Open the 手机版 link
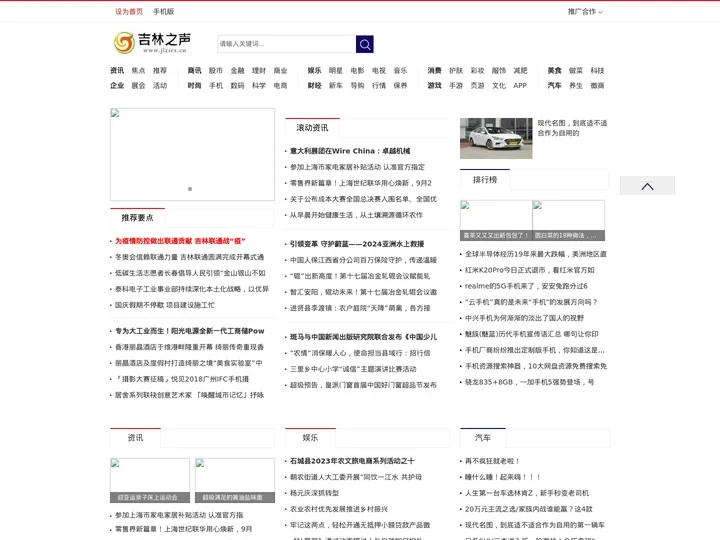The height and width of the screenshot is (540, 720). [x=163, y=11]
